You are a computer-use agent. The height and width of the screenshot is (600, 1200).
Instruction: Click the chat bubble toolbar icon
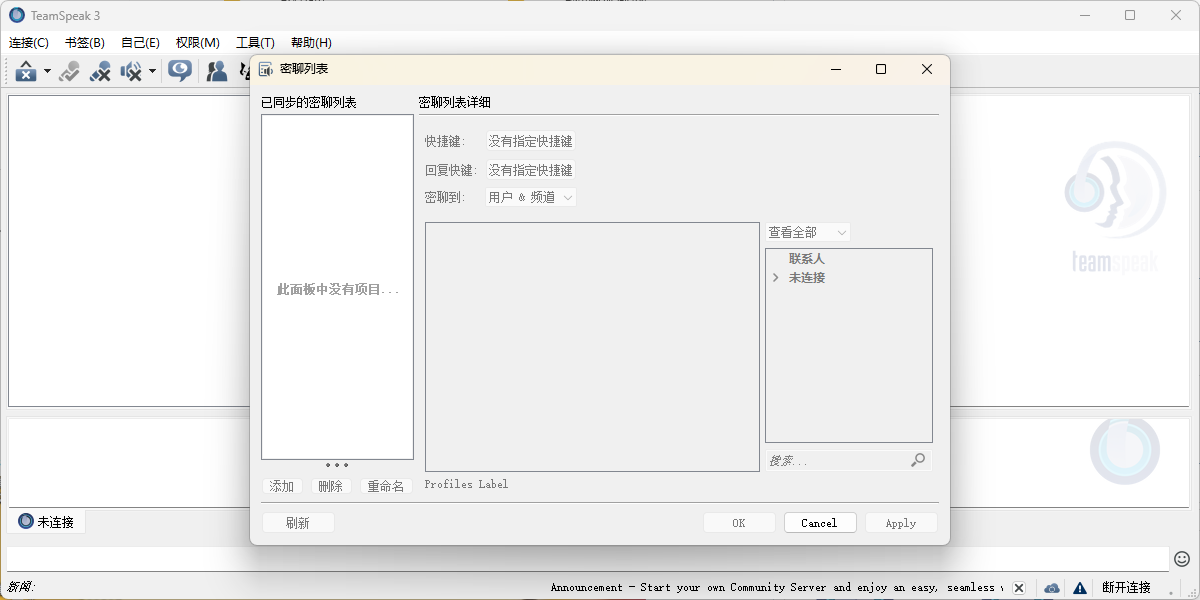tap(180, 71)
